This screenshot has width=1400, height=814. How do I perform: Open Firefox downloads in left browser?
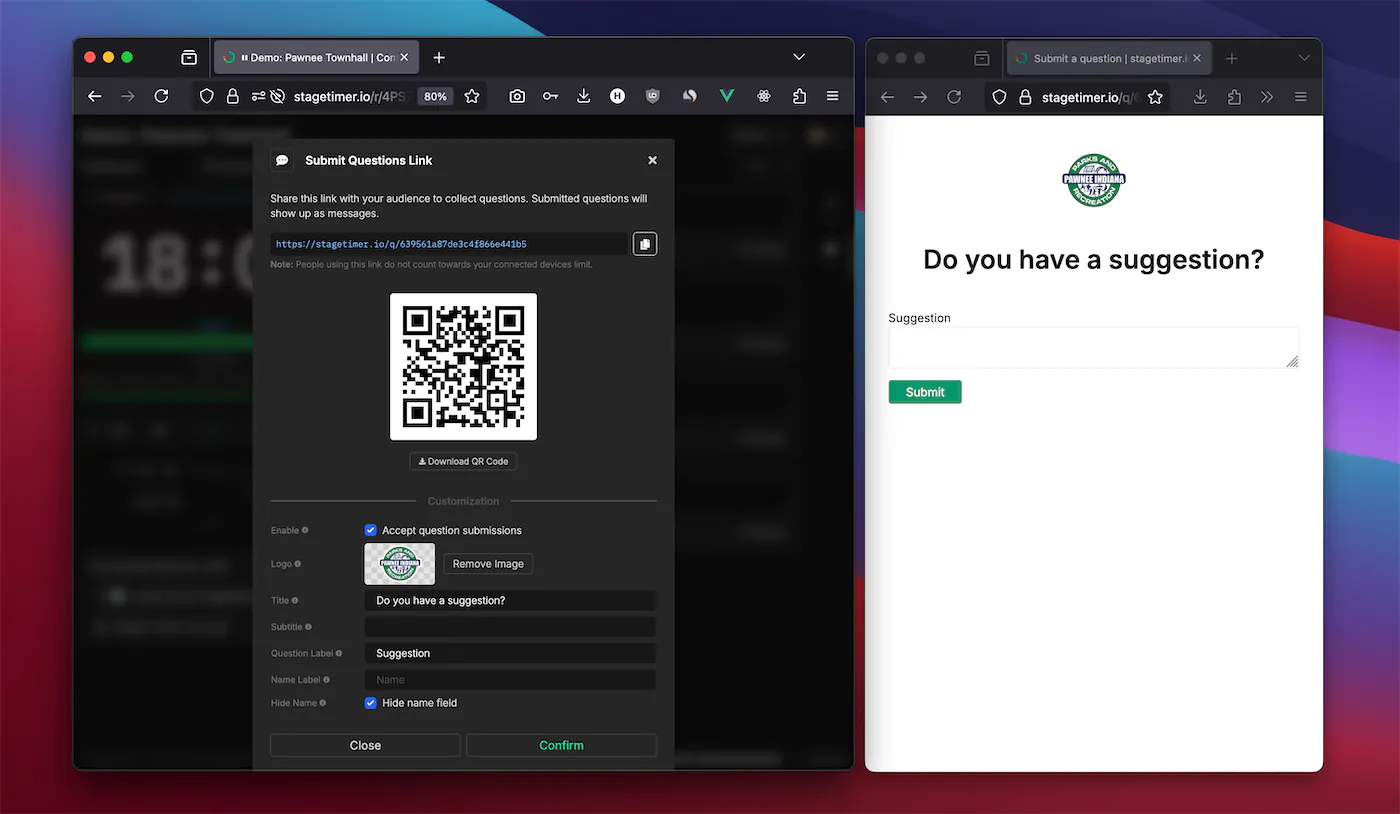pos(583,96)
